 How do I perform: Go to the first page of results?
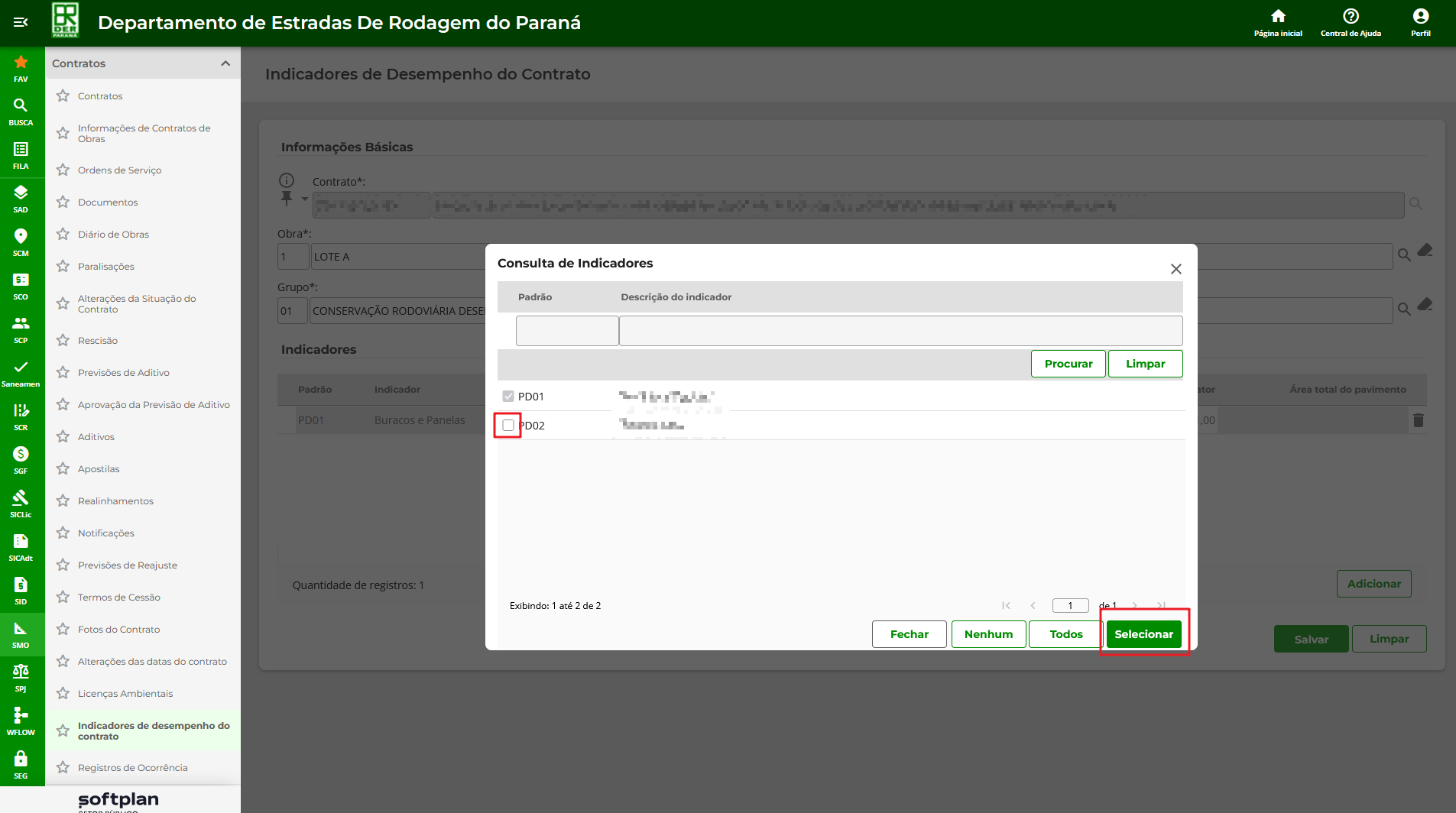[x=1006, y=606]
